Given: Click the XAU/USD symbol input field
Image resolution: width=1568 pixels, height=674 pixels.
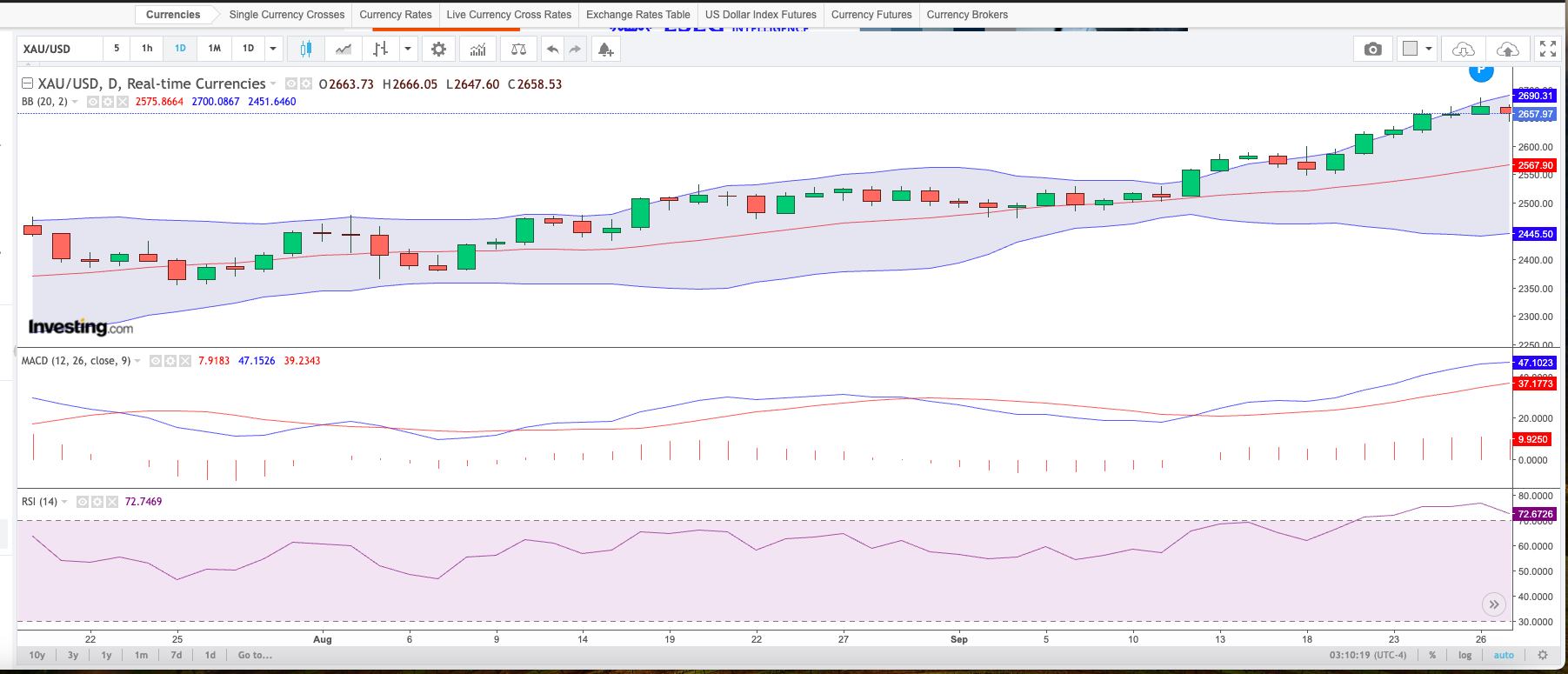Looking at the screenshot, I should pos(59,49).
